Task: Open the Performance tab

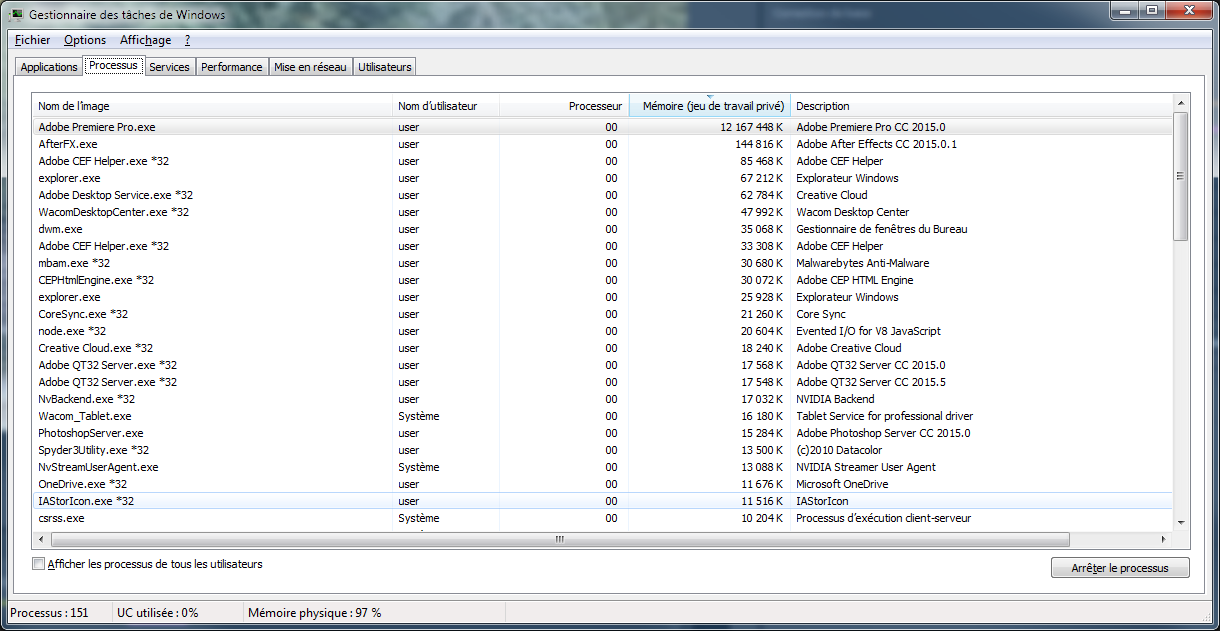Action: click(x=231, y=67)
